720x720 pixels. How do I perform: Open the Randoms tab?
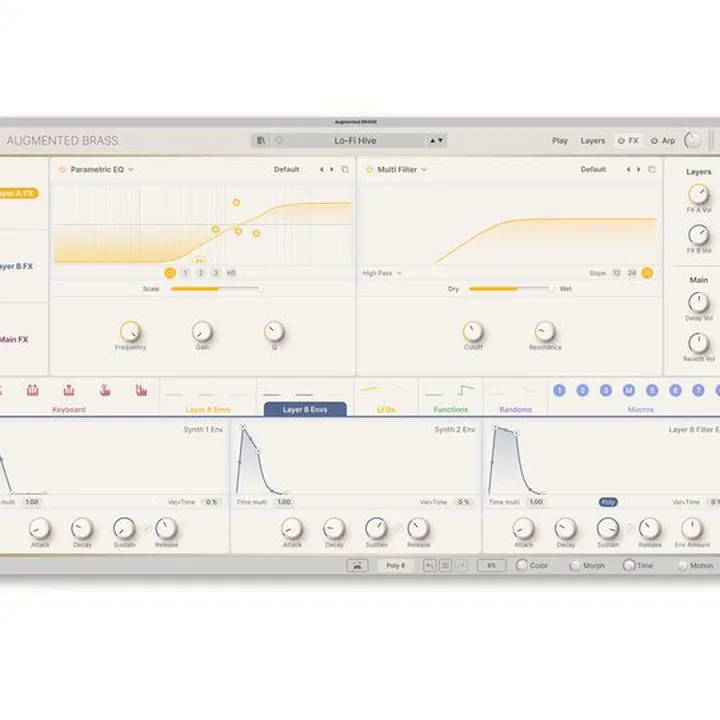(x=516, y=409)
